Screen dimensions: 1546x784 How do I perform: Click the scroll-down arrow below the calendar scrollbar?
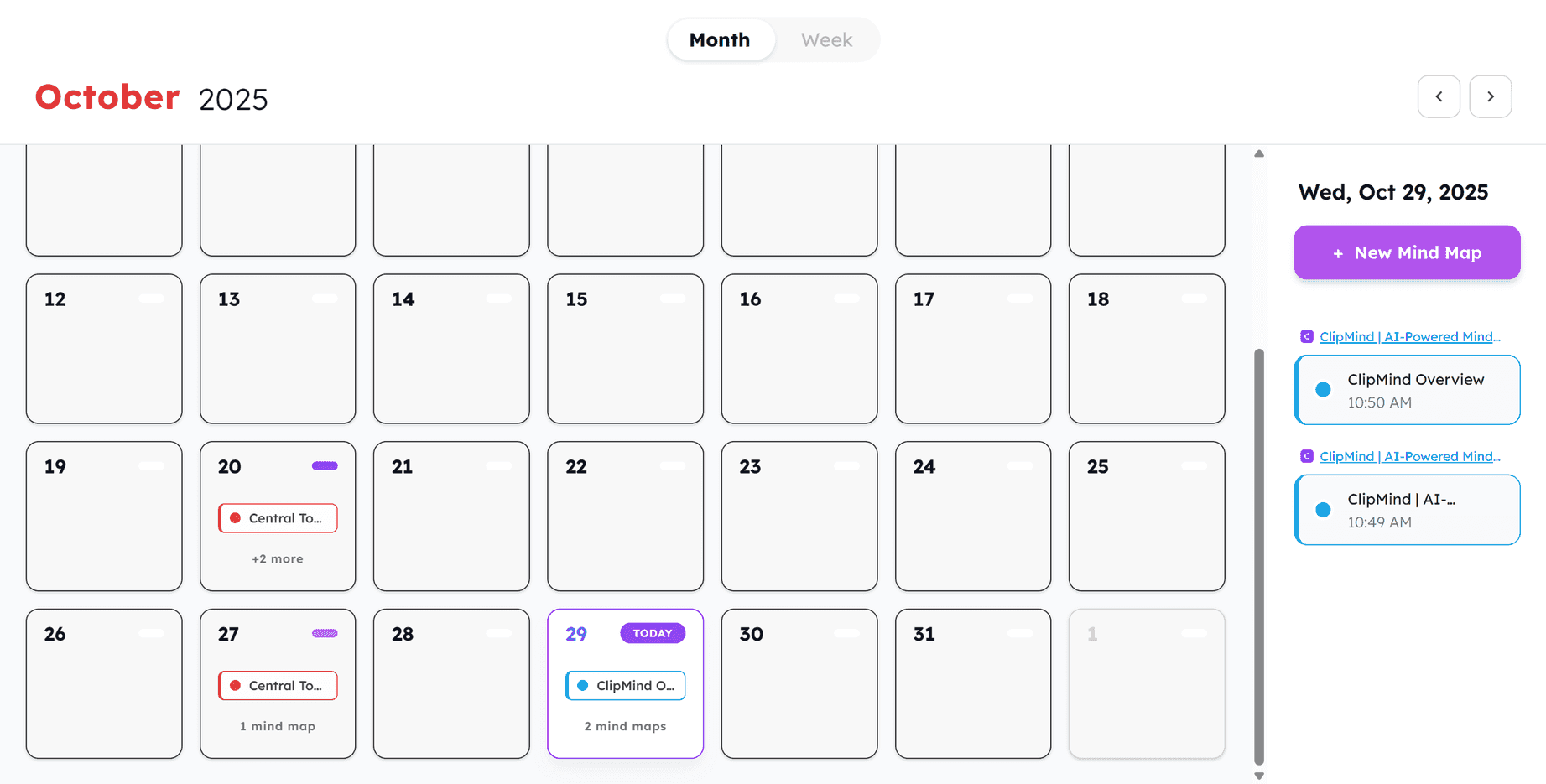coord(1259,776)
